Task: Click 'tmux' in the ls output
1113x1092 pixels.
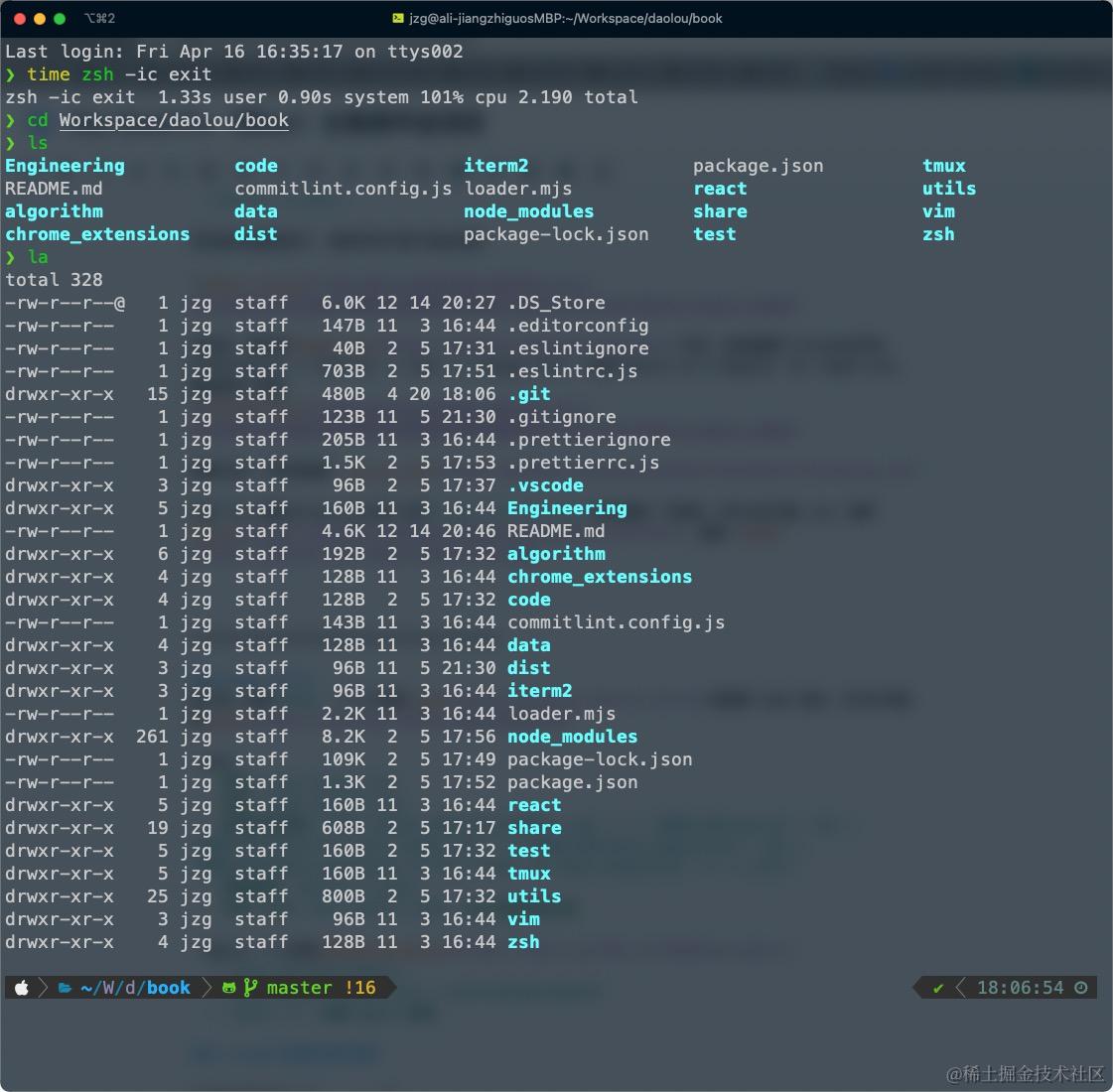Action: click(943, 166)
